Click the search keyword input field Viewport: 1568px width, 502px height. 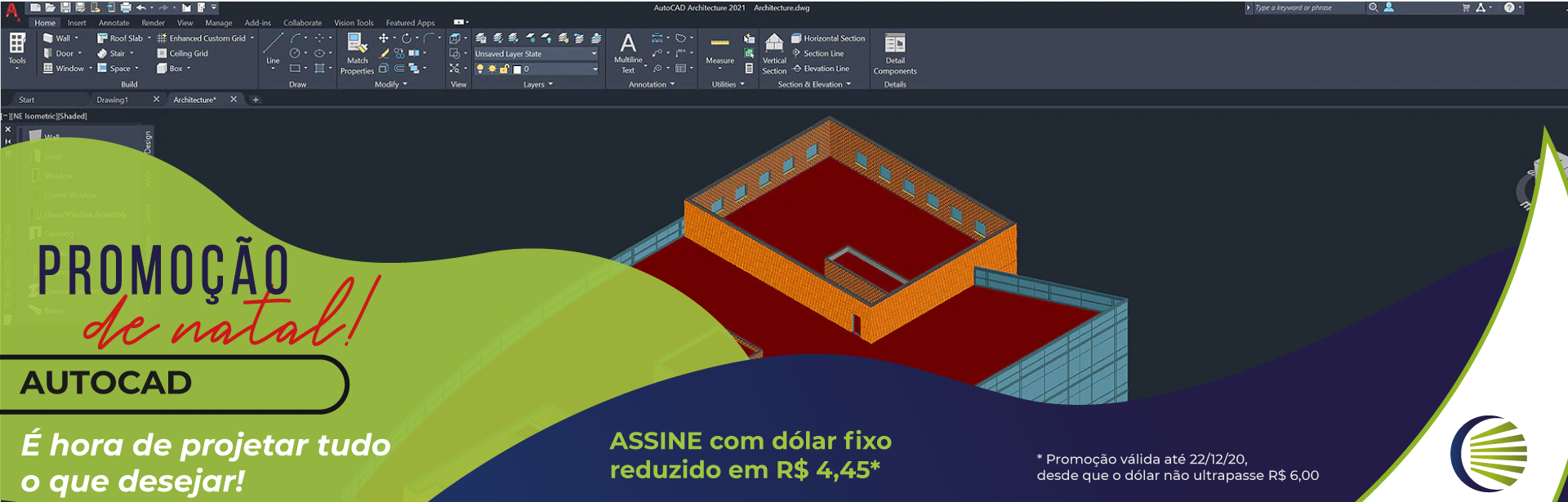tap(1307, 7)
